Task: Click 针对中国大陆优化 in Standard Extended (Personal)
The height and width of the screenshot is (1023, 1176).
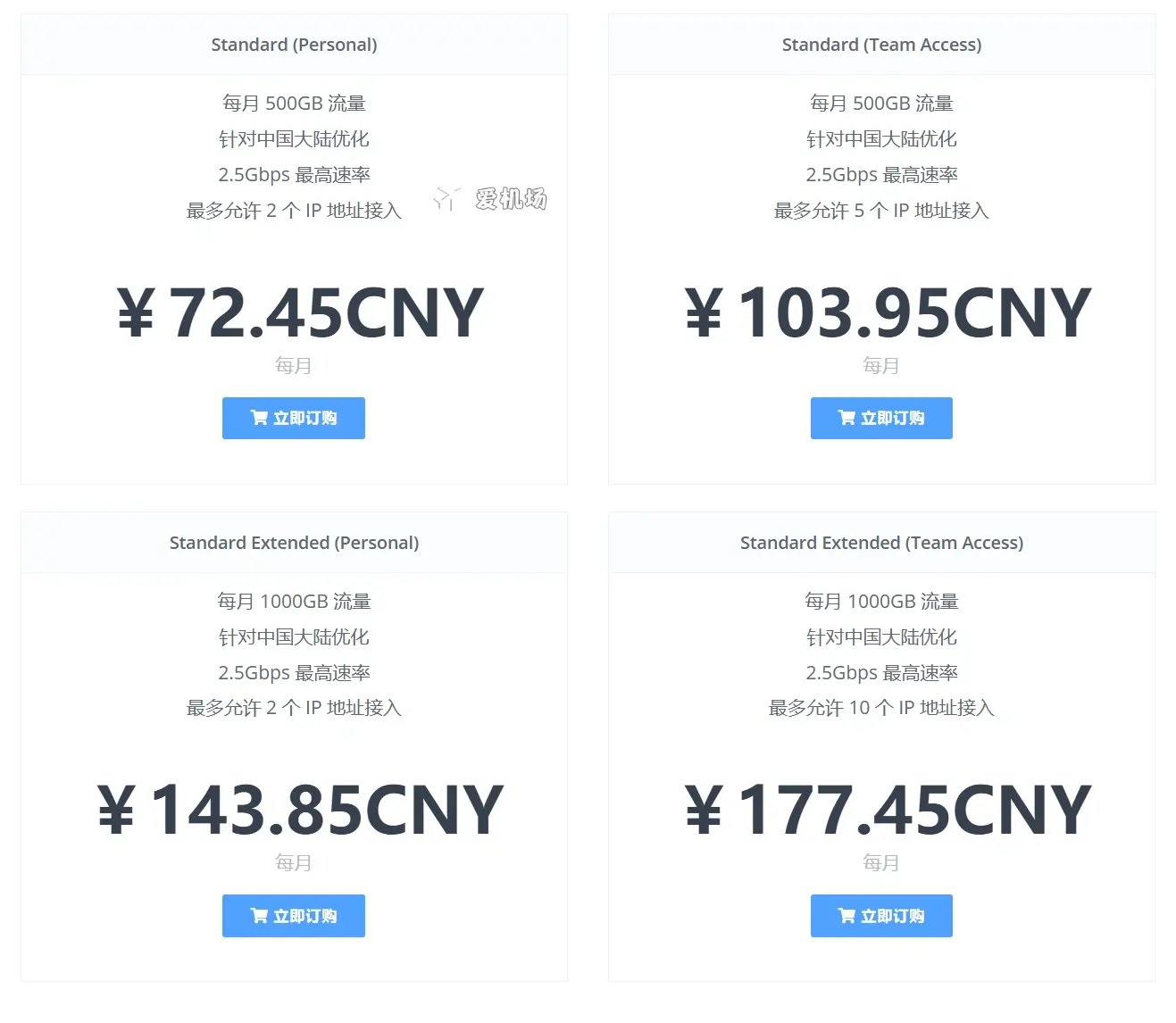Action: click(x=294, y=637)
